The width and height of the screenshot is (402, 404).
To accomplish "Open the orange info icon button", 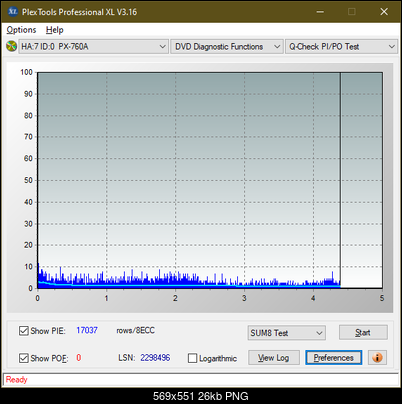I will pos(377,357).
